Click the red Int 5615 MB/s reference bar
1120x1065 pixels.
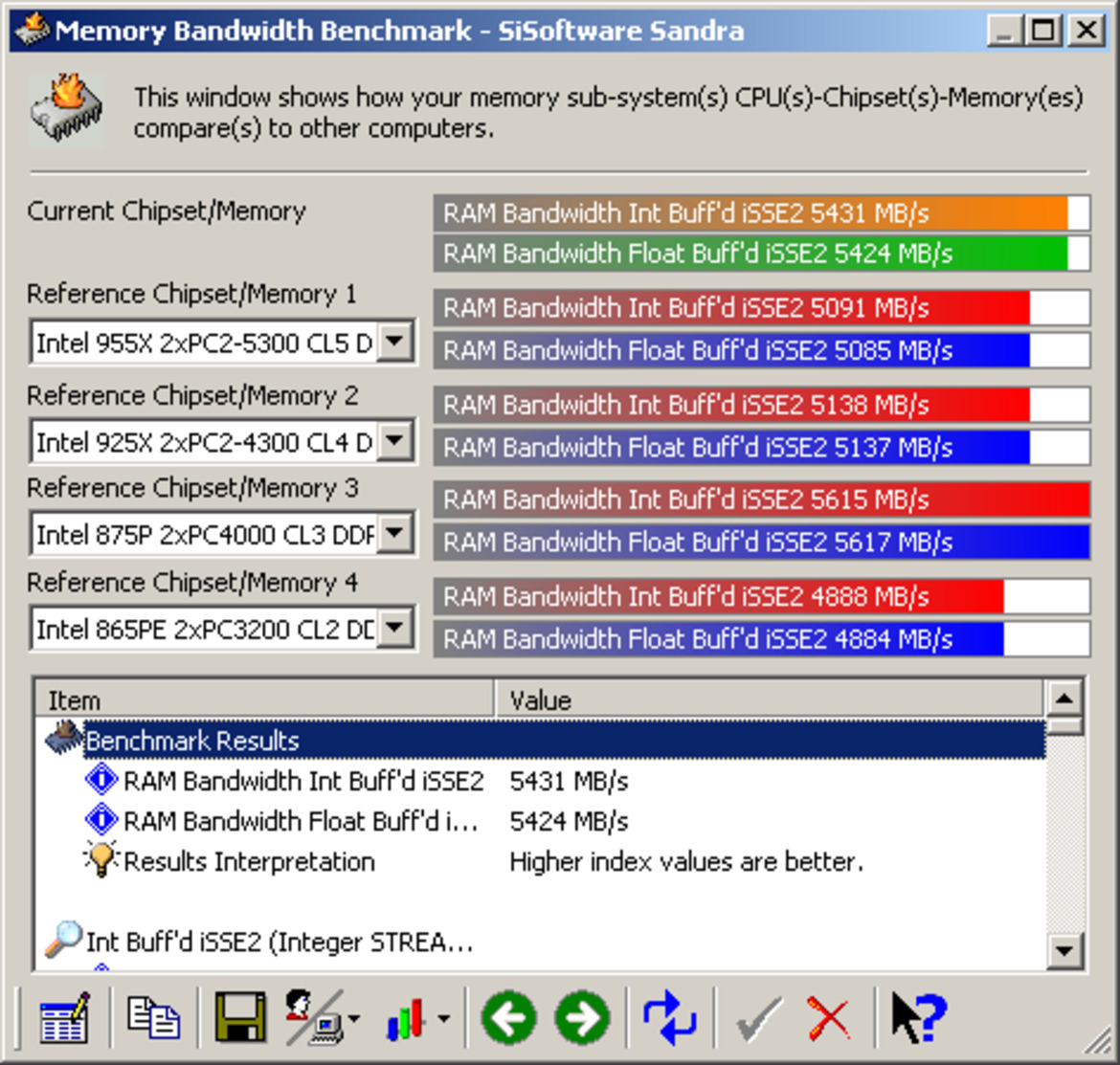pos(761,499)
